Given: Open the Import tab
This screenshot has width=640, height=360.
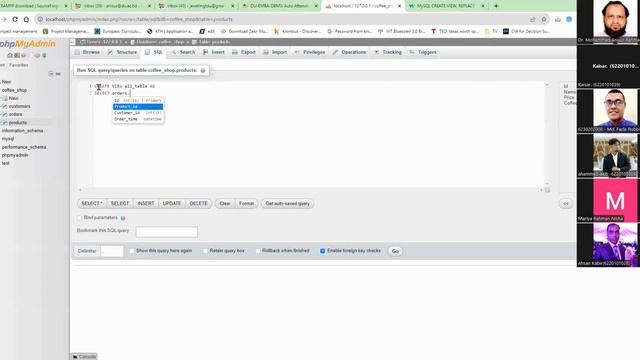Looking at the screenshot, I should point(275,52).
